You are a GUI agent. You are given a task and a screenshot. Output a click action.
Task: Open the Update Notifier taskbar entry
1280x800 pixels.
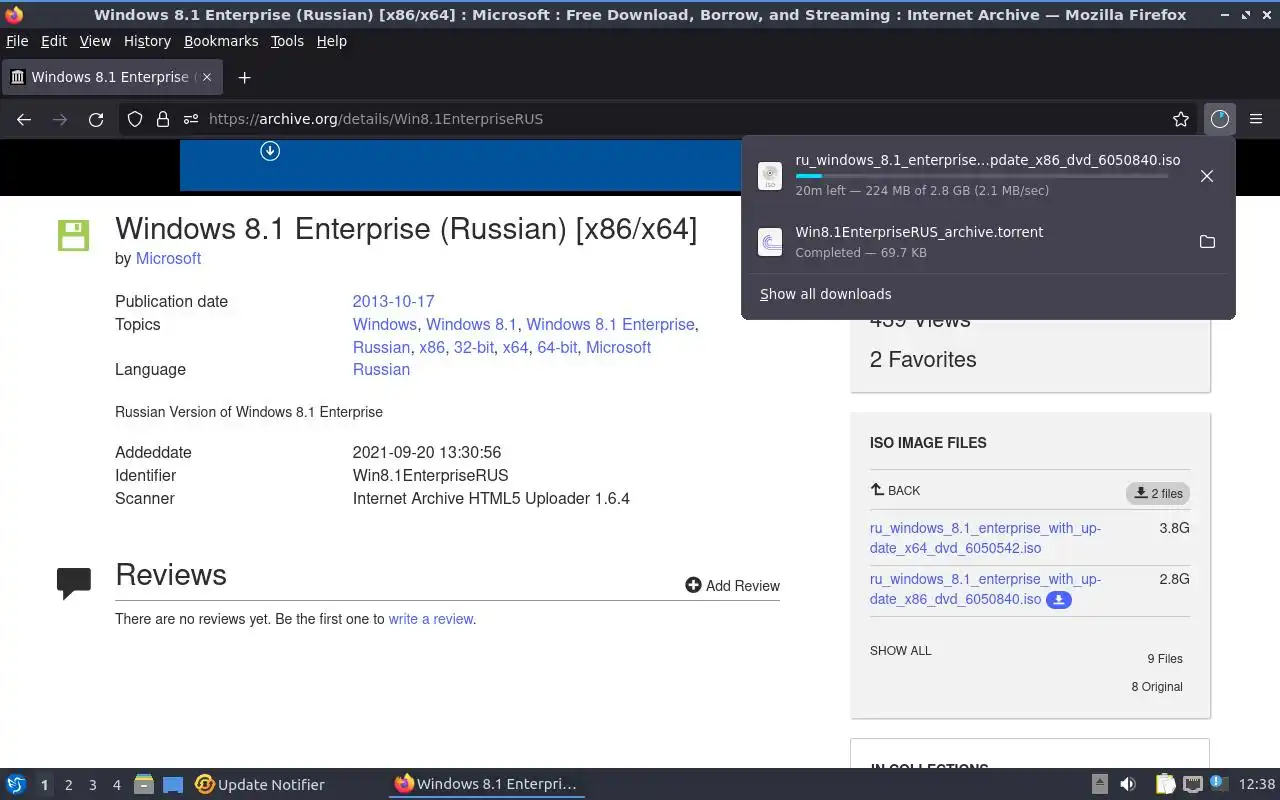pos(260,785)
